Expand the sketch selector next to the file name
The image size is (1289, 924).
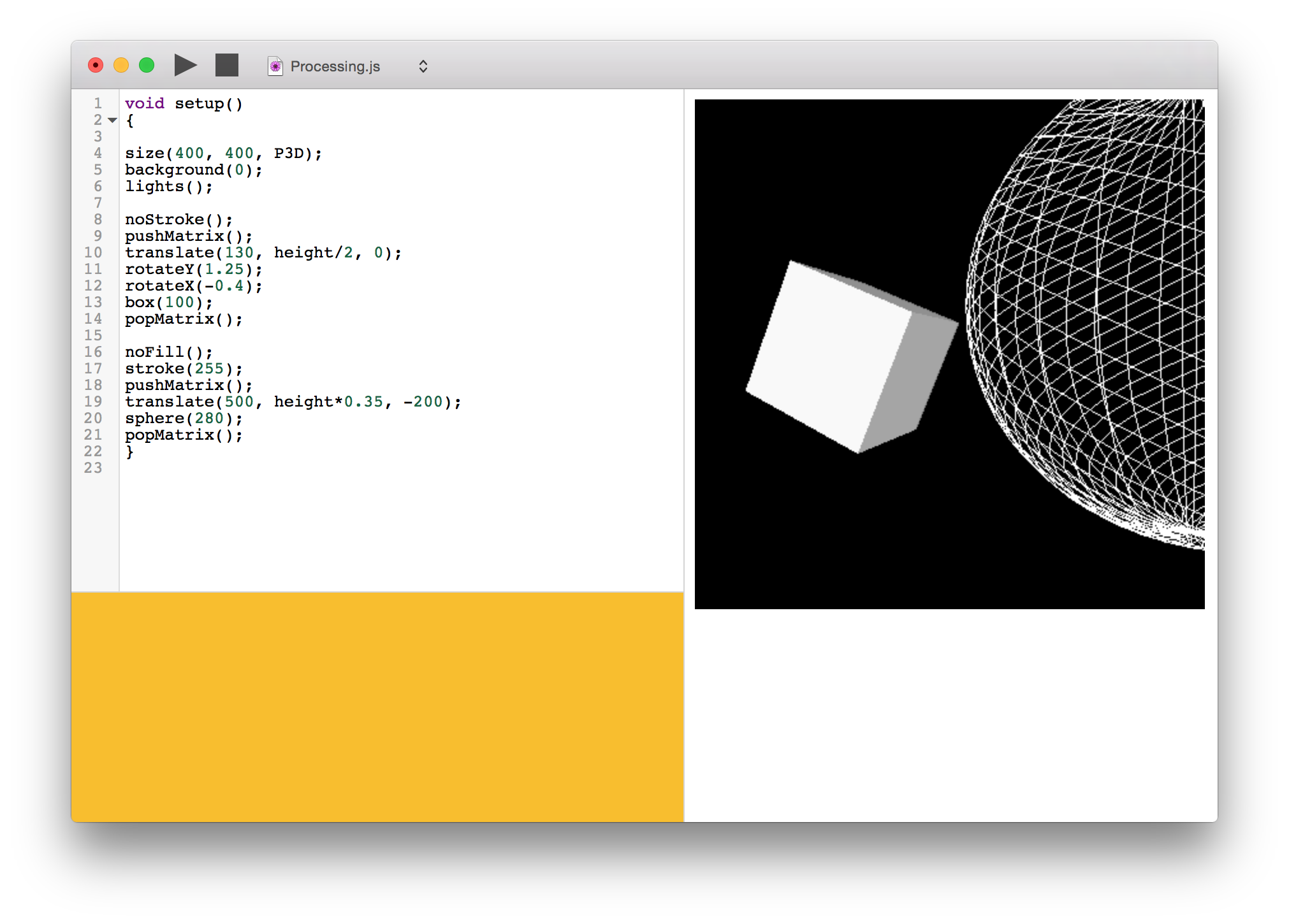tap(423, 66)
